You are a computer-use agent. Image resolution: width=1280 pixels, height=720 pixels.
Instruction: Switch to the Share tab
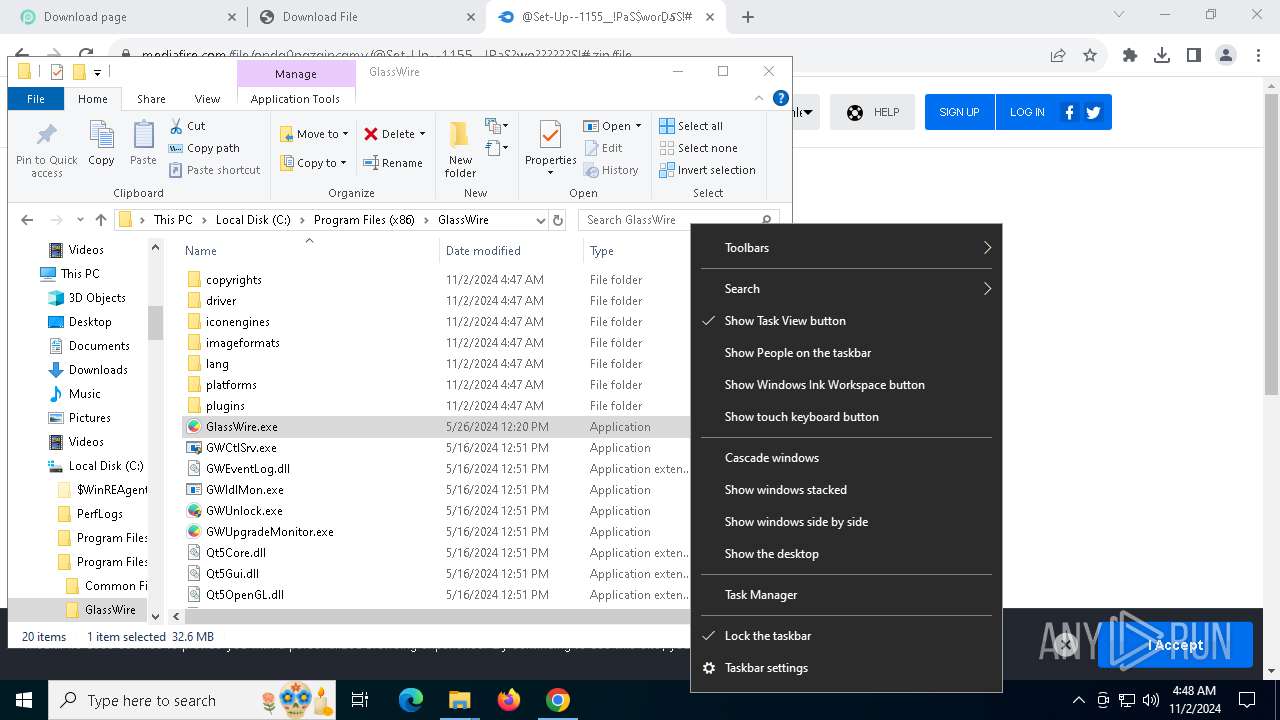[151, 99]
